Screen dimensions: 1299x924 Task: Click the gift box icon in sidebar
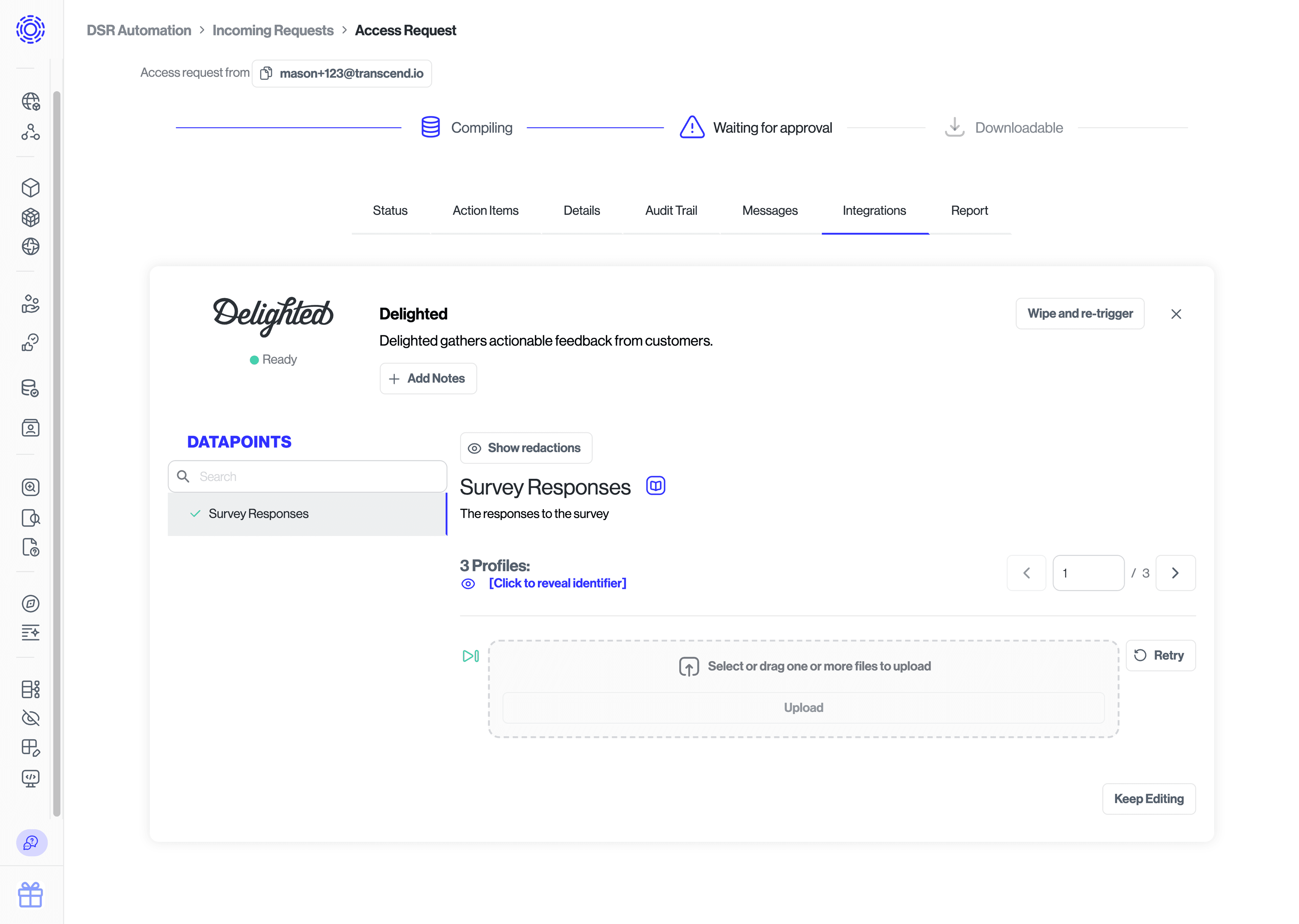click(31, 895)
